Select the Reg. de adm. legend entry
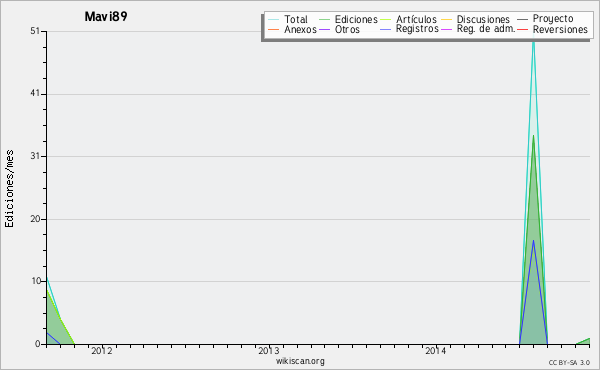 click(x=478, y=29)
